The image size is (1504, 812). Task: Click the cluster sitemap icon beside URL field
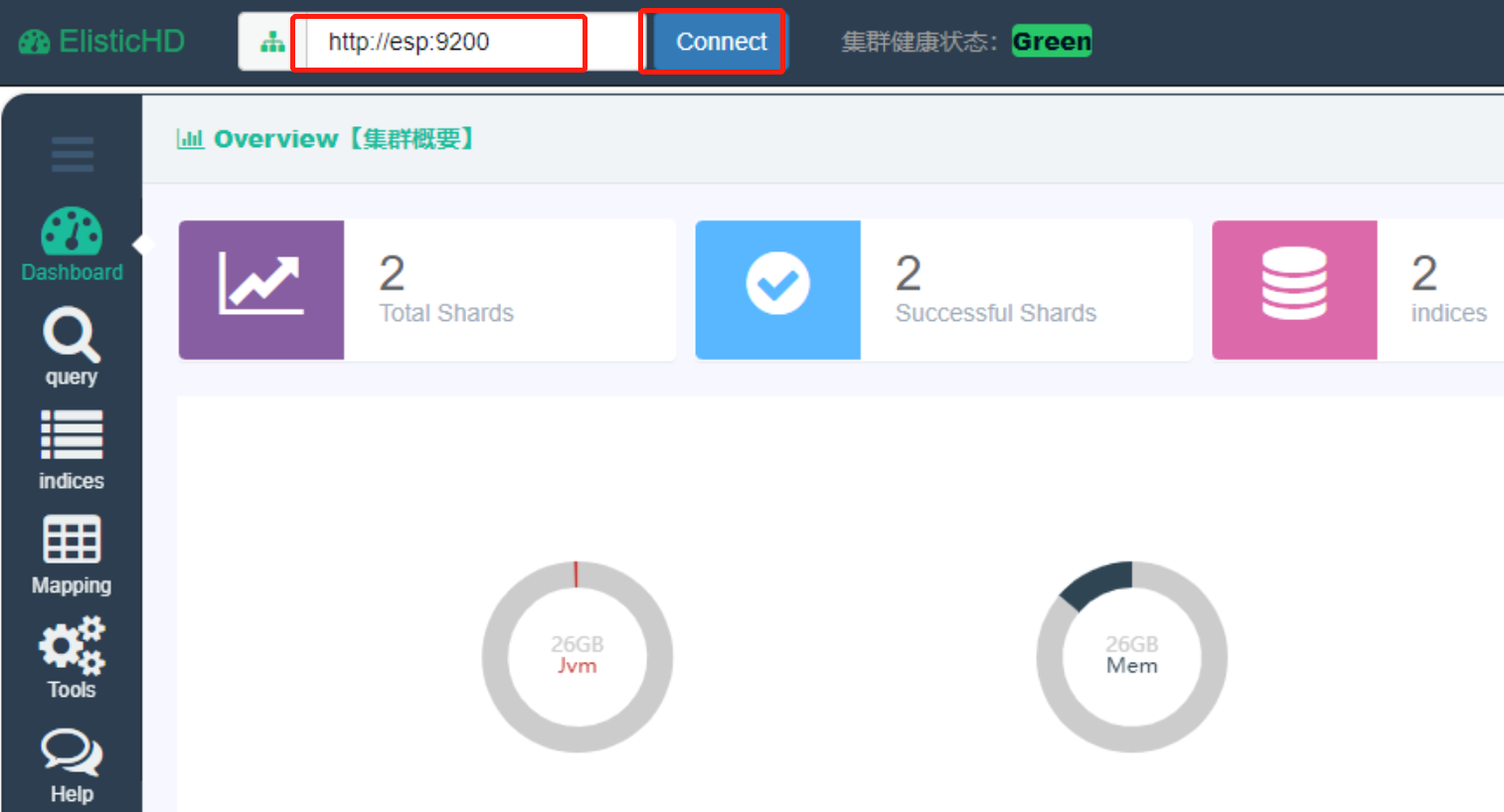pos(271,42)
